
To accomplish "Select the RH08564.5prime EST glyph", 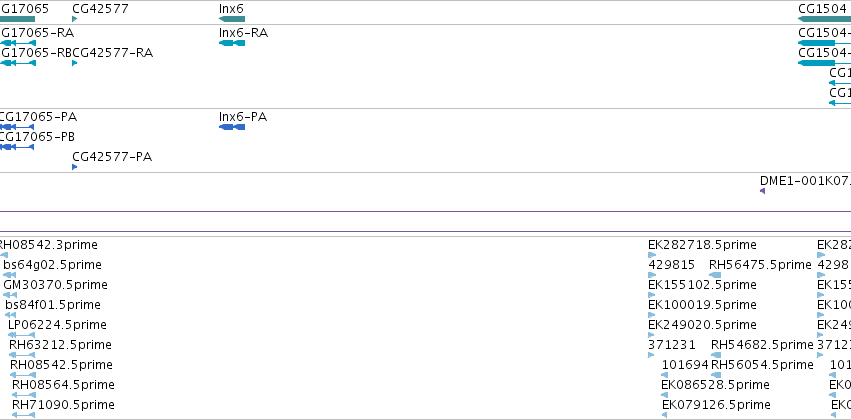I will tap(24, 395).
